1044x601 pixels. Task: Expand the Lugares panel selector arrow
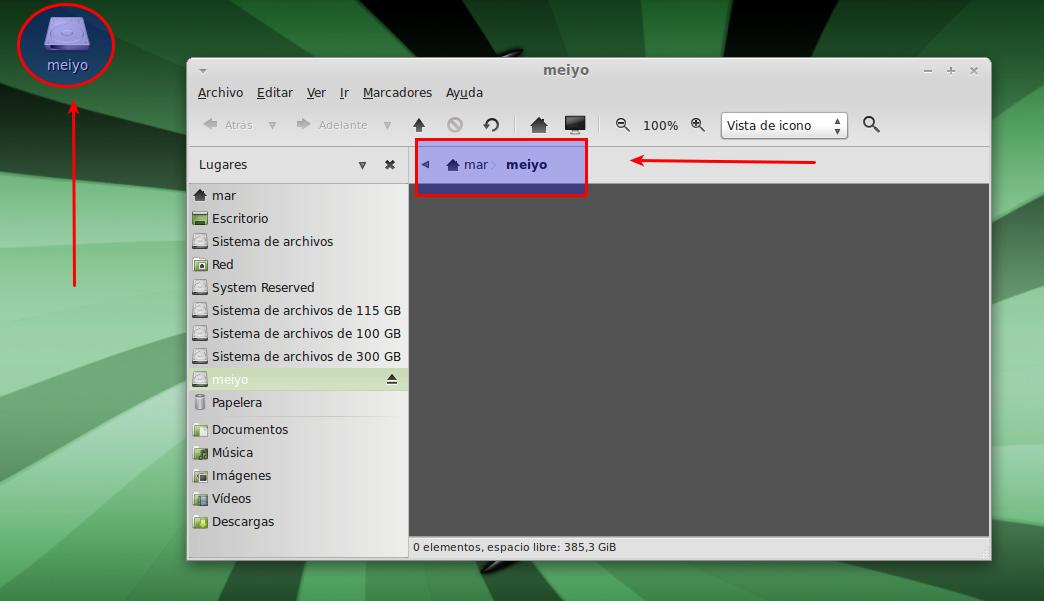tap(362, 165)
